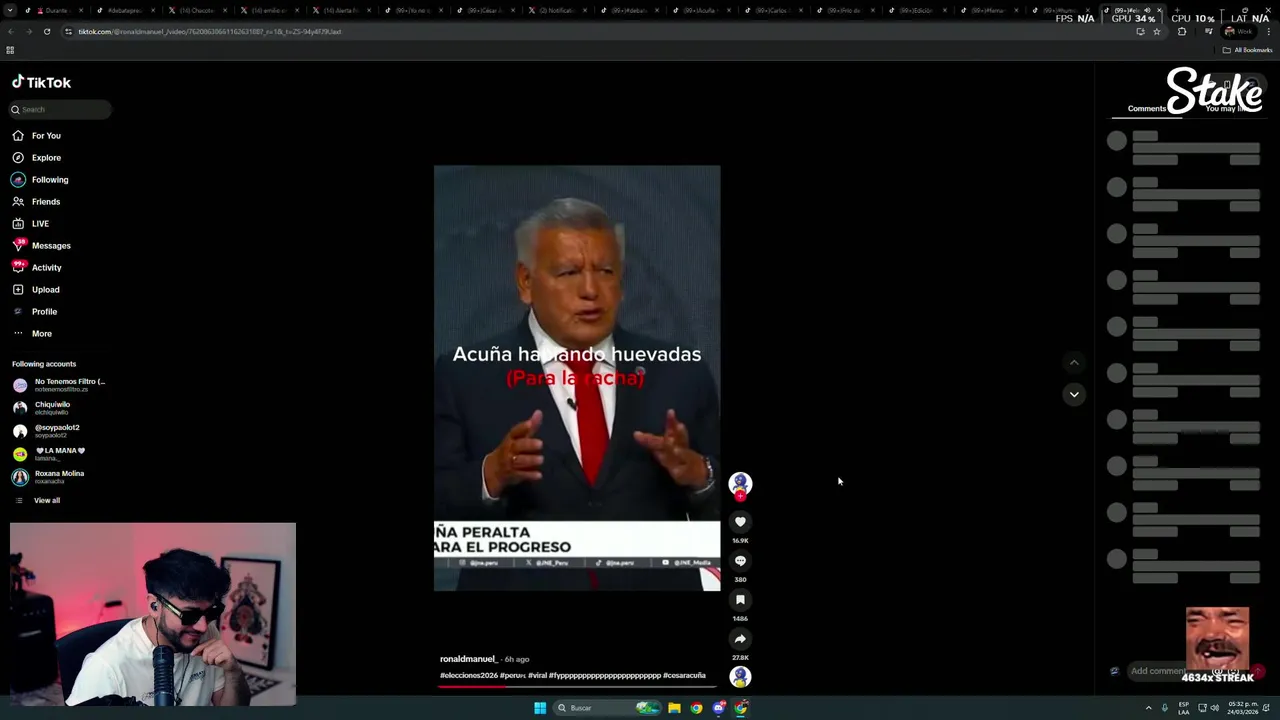Expand the More options menu
Viewport: 1280px width, 720px height.
[x=41, y=334]
